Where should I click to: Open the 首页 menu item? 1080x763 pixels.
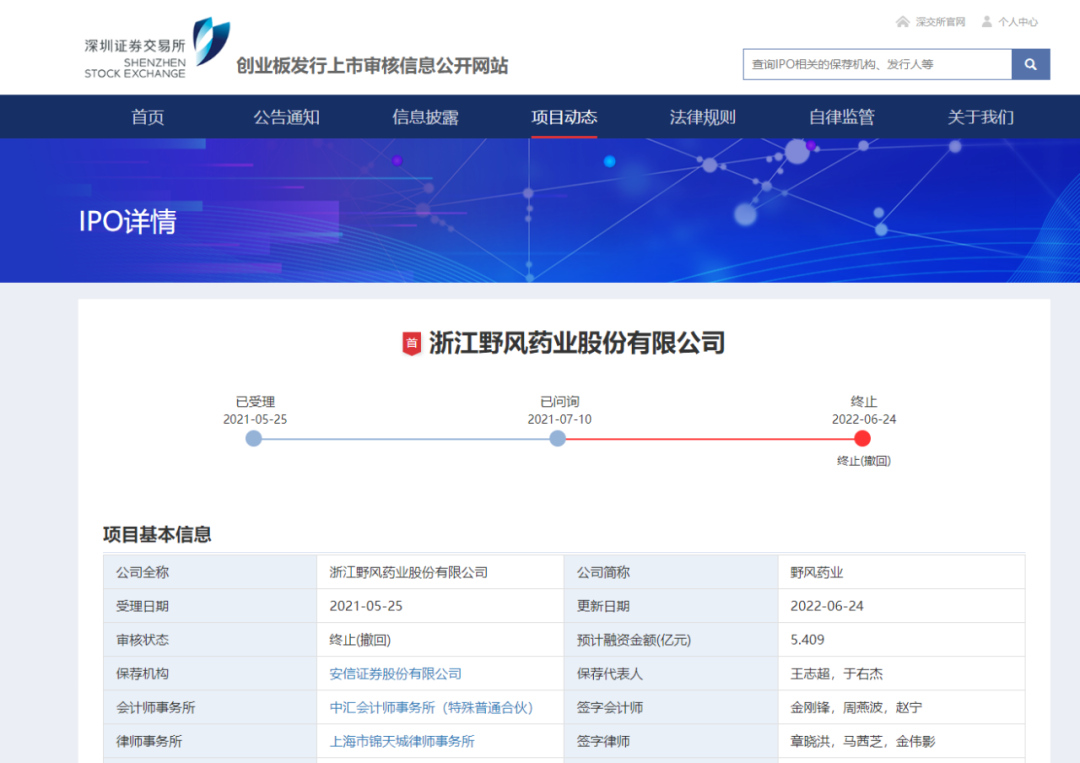(x=147, y=117)
